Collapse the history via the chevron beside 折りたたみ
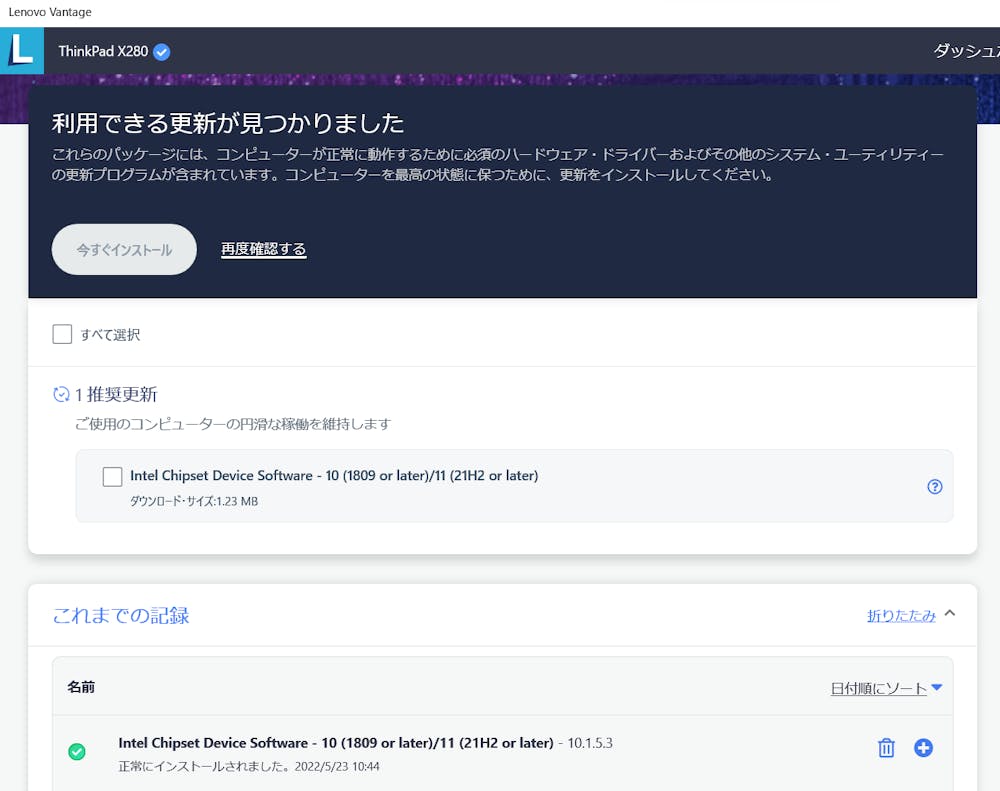The width and height of the screenshot is (1000, 791). point(950,613)
